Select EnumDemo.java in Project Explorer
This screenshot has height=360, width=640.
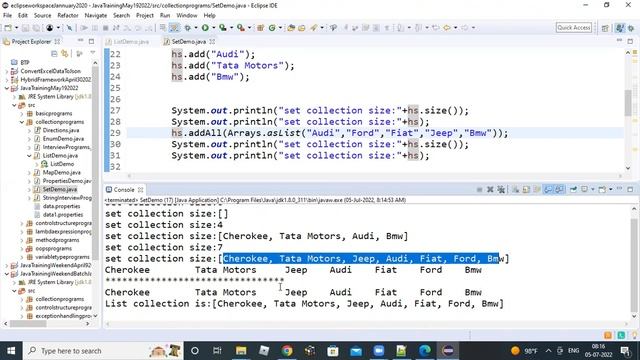point(63,139)
